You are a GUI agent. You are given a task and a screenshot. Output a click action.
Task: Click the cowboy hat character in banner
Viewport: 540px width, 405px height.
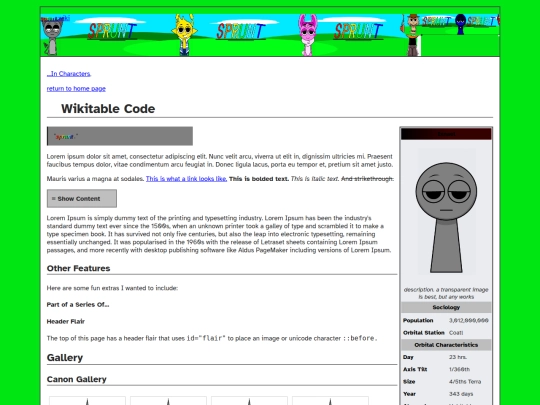(x=413, y=35)
